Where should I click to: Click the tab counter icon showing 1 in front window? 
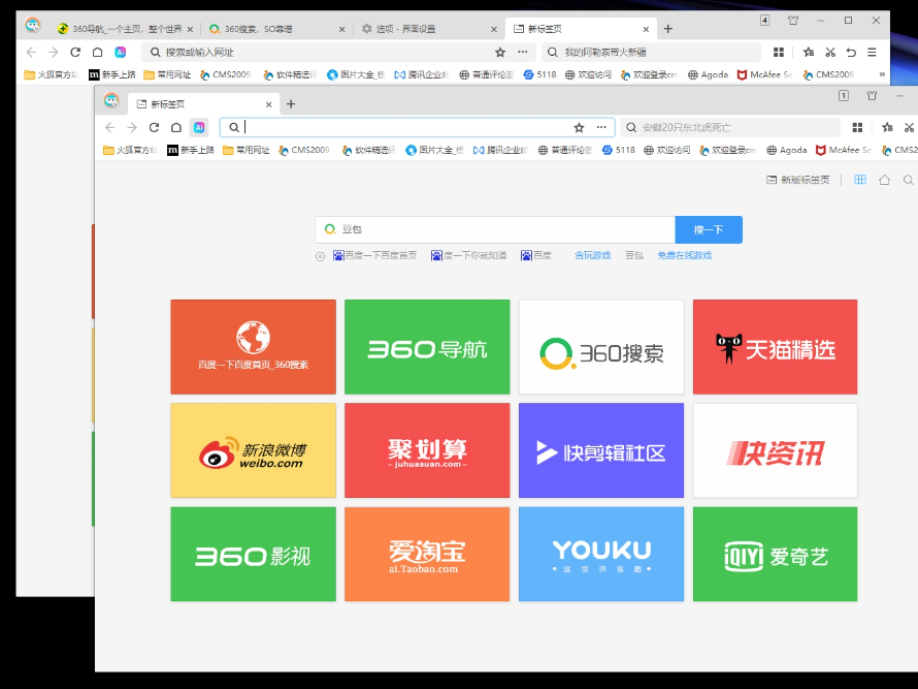(844, 95)
